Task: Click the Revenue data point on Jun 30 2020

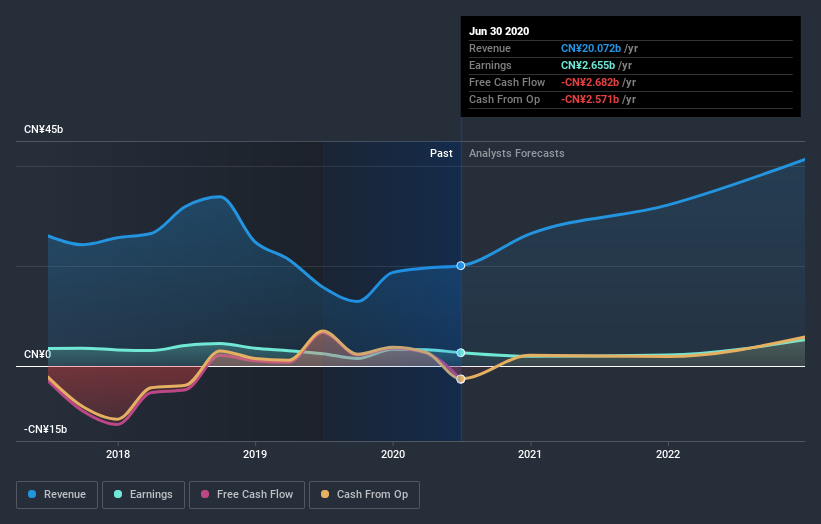Action: [461, 266]
